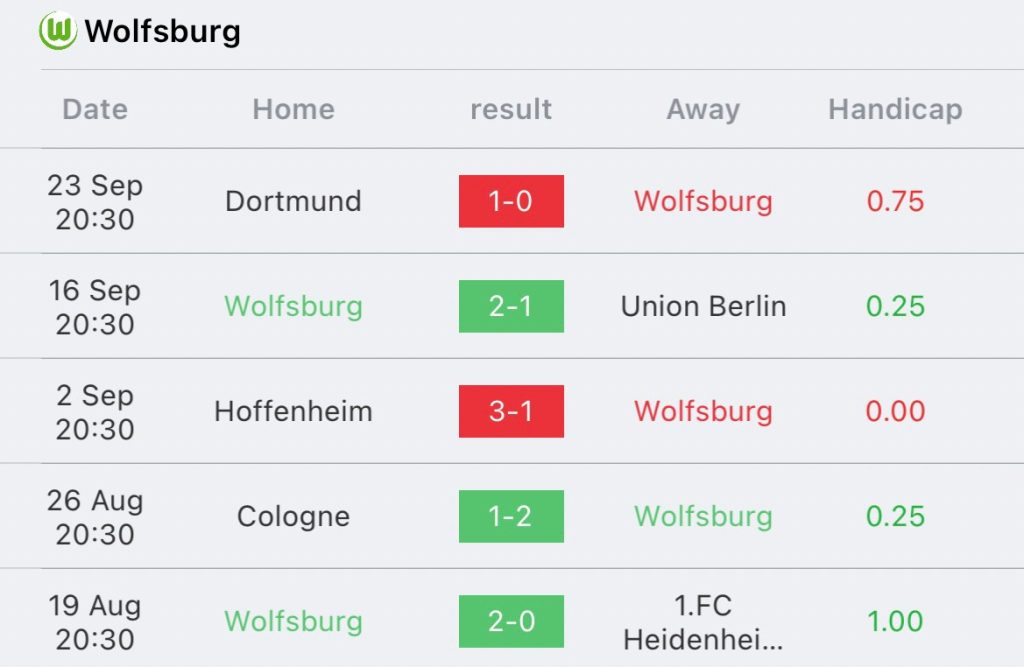The height and width of the screenshot is (667, 1024).
Task: Open Cologne home team link
Action: pyautogui.click(x=293, y=516)
